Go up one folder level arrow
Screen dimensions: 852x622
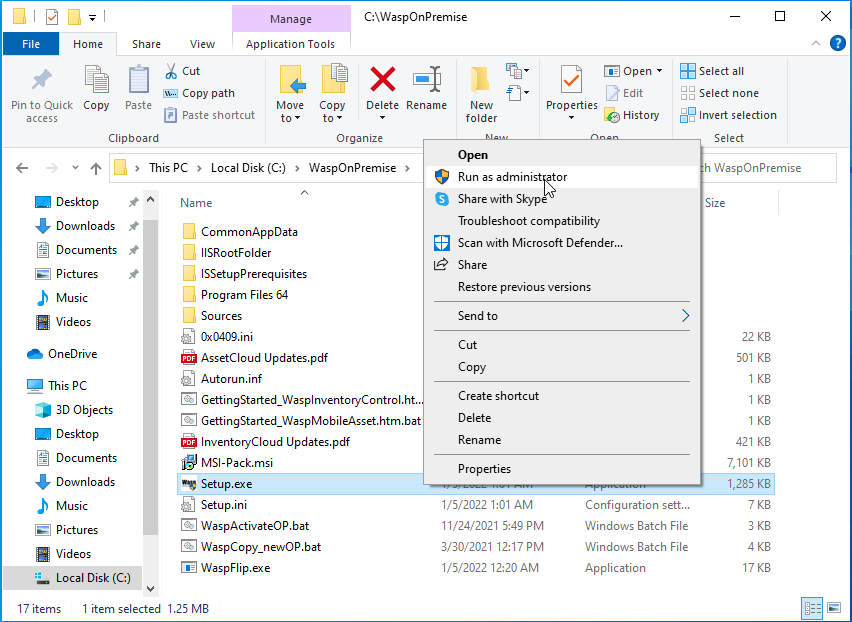(96, 168)
